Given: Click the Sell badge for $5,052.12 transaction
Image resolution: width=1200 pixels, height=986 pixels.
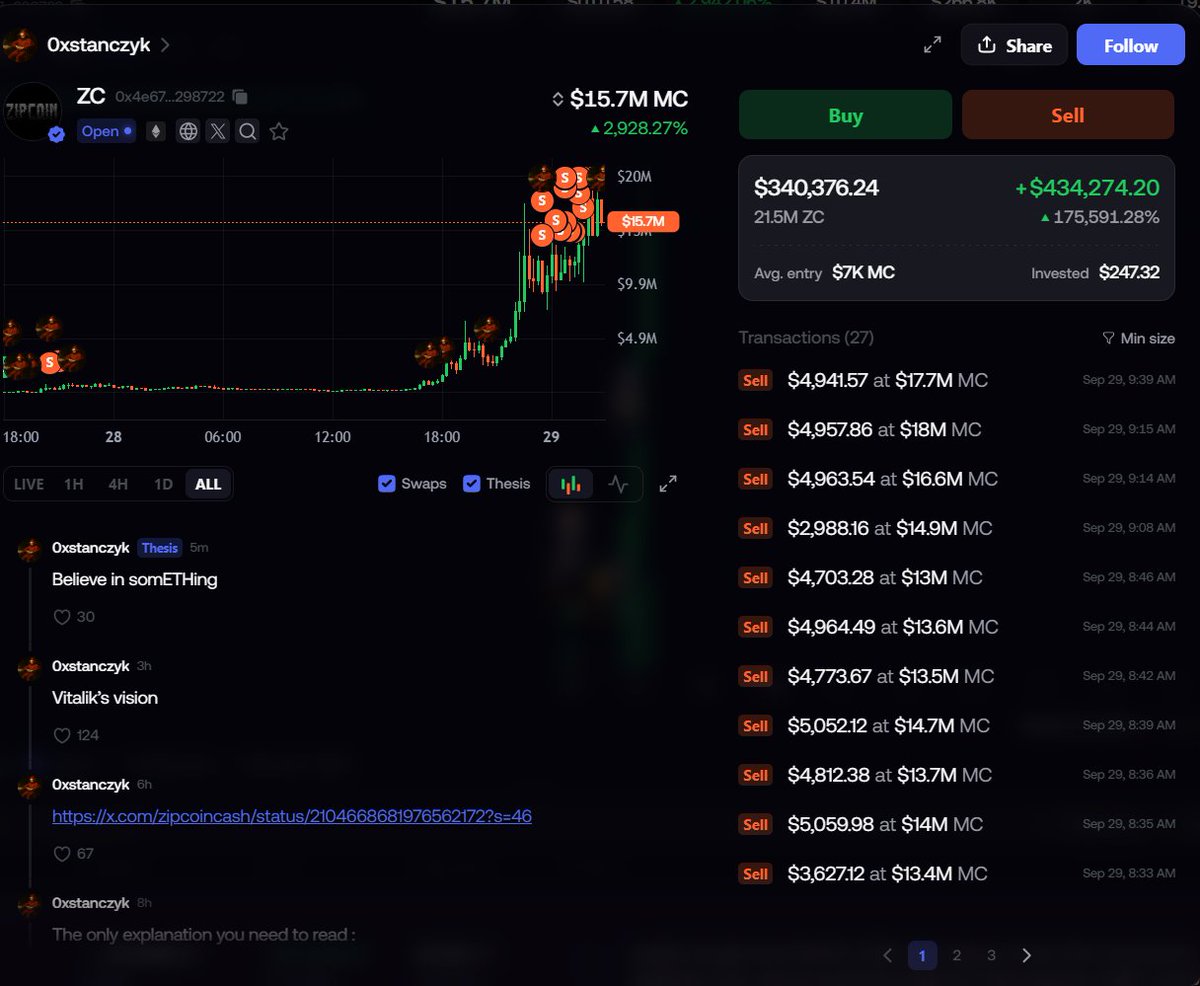Looking at the screenshot, I should tap(755, 726).
